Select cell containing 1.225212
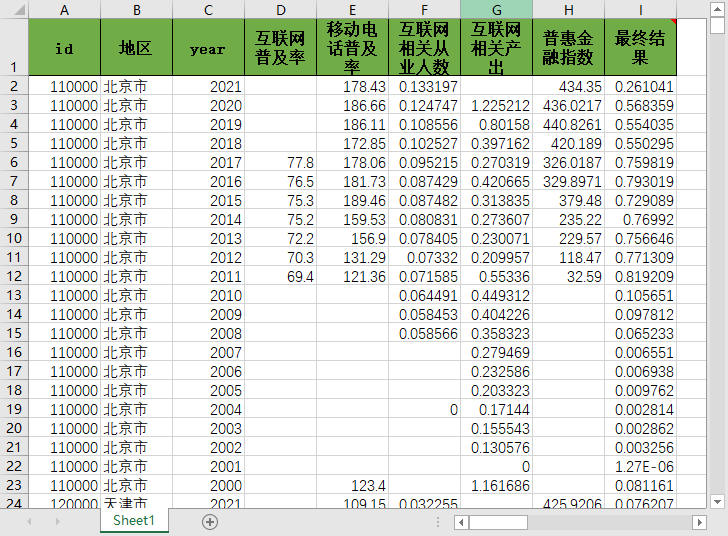 click(x=496, y=105)
